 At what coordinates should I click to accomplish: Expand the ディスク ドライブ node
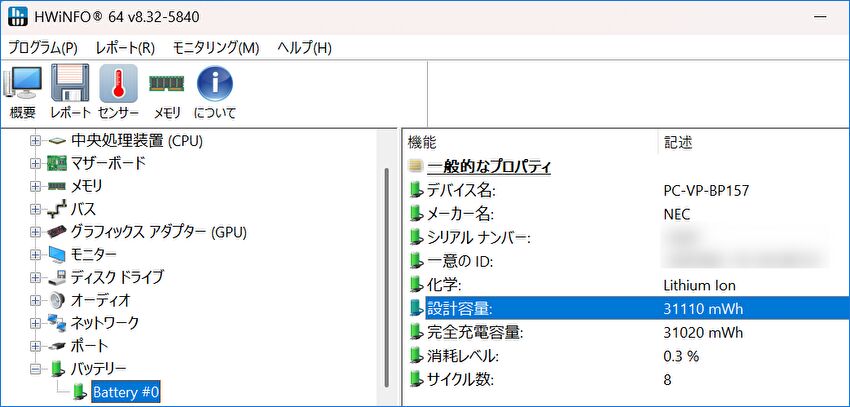36,277
